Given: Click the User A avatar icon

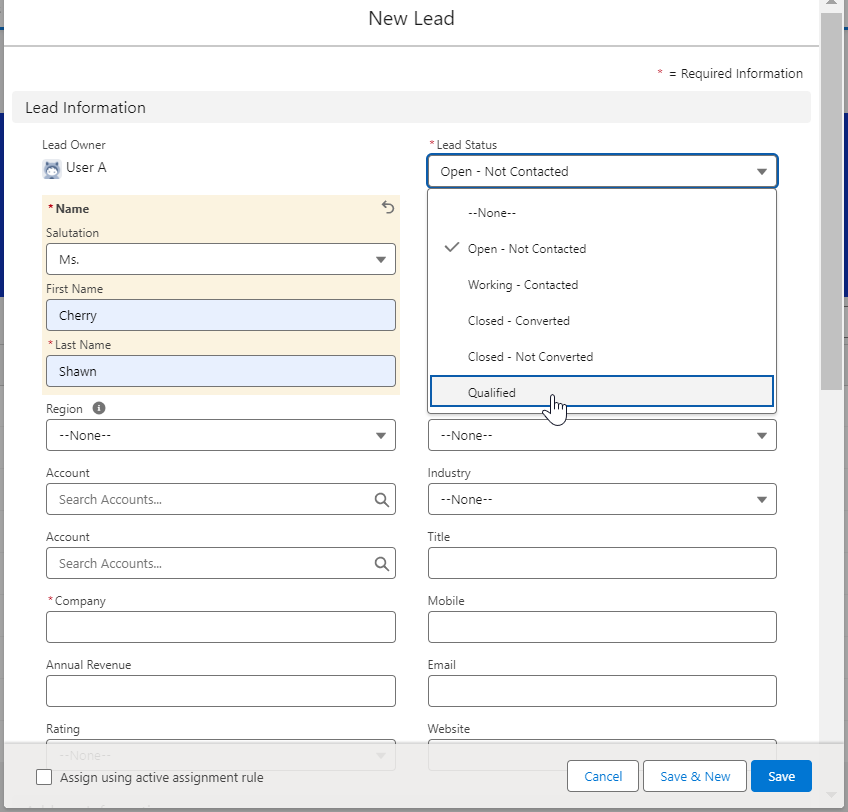Looking at the screenshot, I should click(52, 169).
